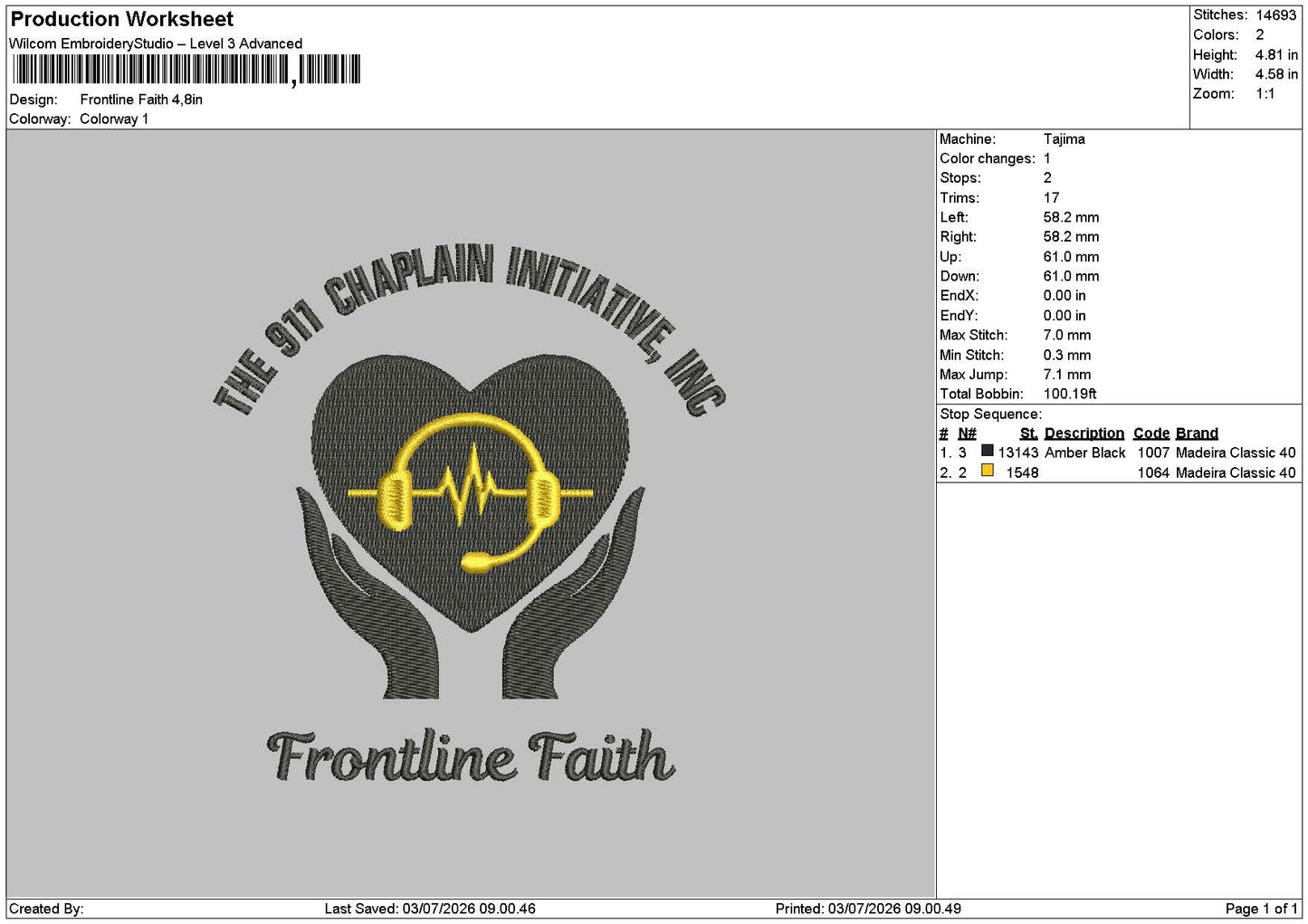Click the Width value '4.58 in'
The height and width of the screenshot is (924, 1308).
[1276, 74]
